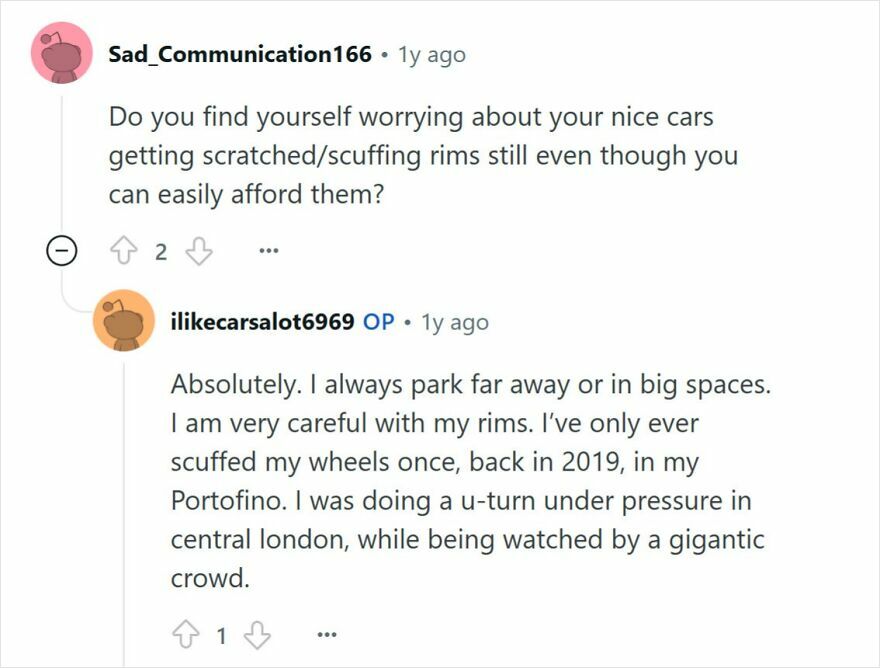The width and height of the screenshot is (880, 668).
Task: Click the reply's 1y ago timestamp
Action: pyautogui.click(x=456, y=321)
